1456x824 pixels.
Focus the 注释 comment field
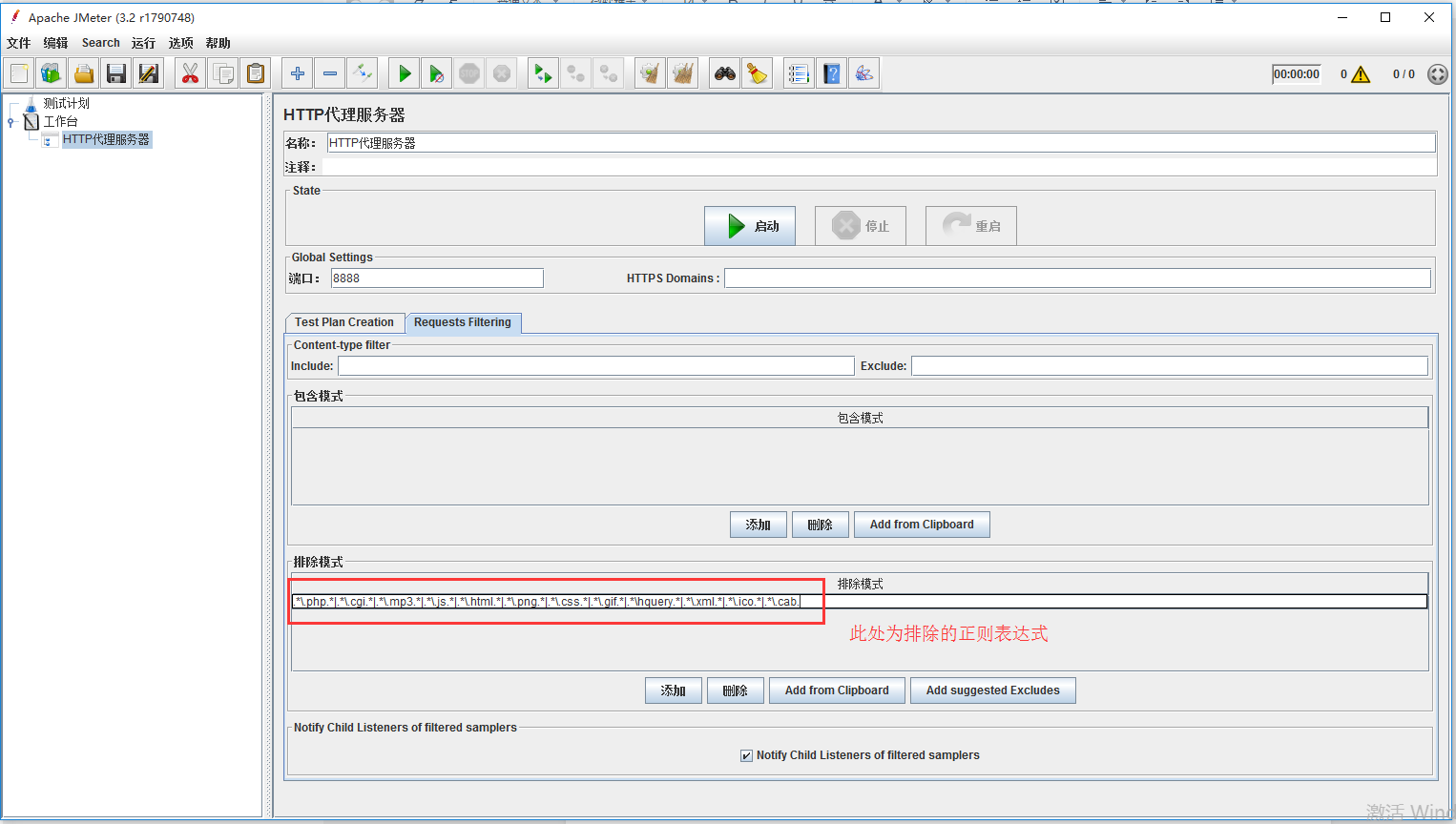(x=879, y=167)
